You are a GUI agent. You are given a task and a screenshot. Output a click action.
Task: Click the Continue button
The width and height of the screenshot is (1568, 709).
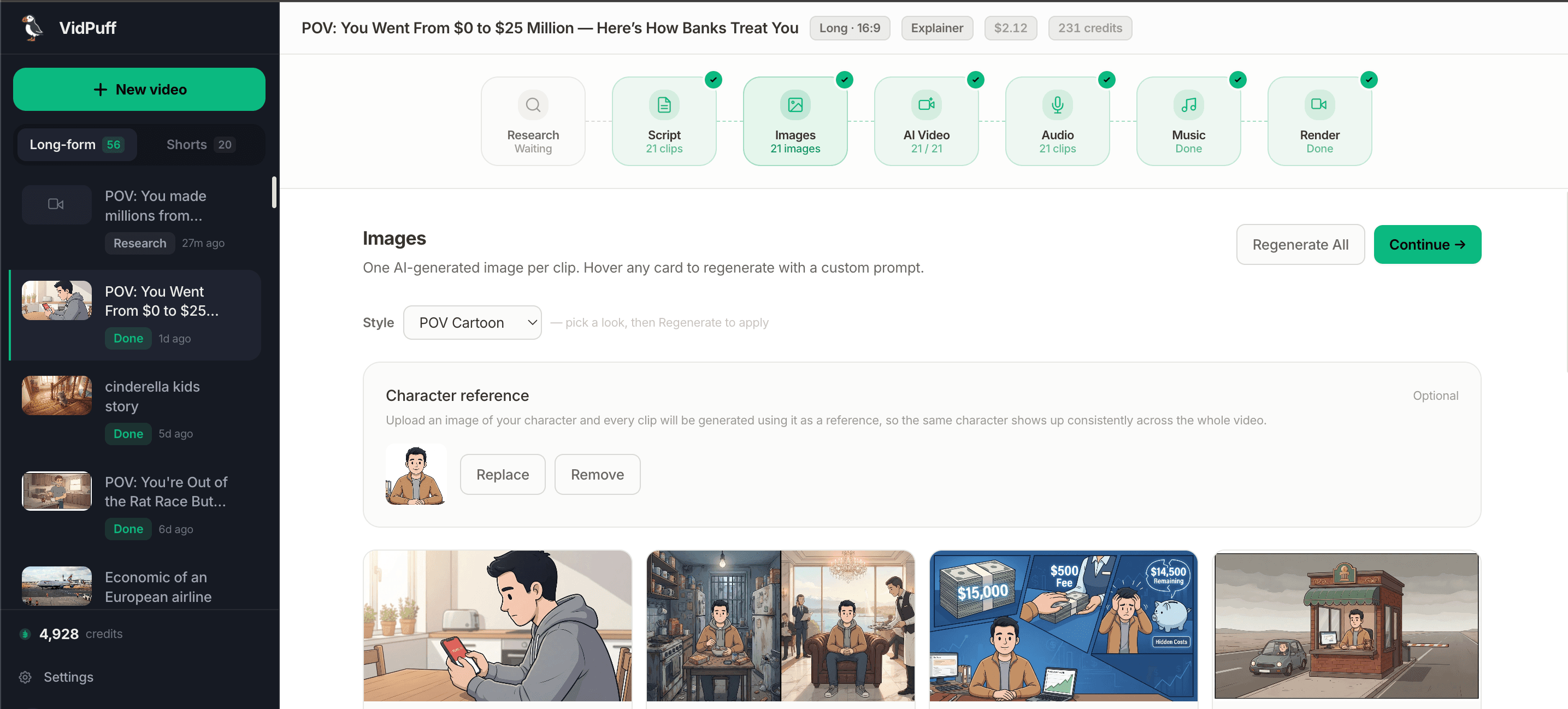(x=1427, y=245)
